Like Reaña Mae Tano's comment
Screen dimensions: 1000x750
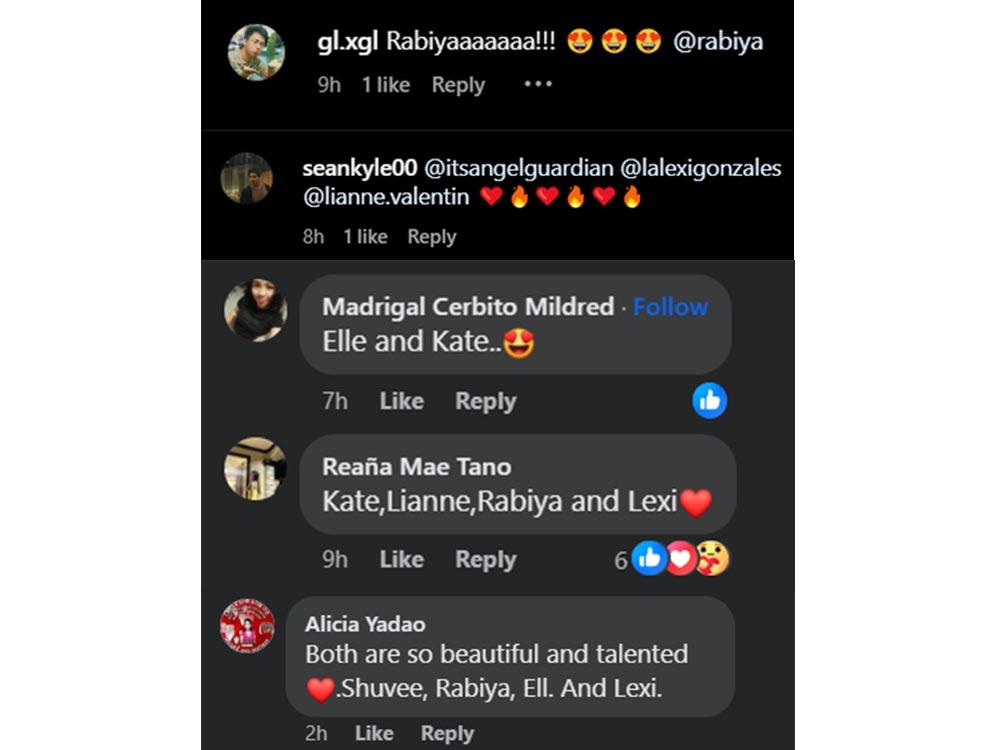402,559
